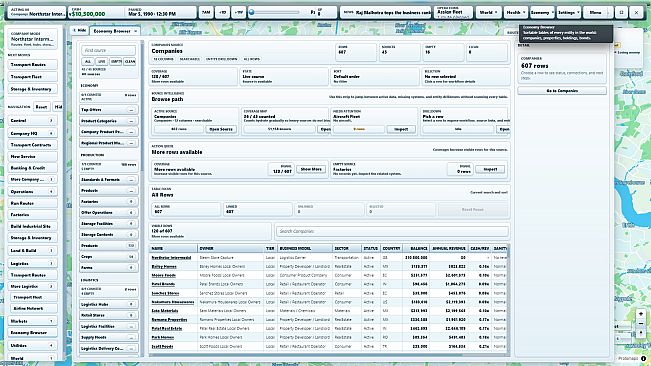The width and height of the screenshot is (651, 366).
Task: Select the Standards & Formats source
Action: point(108,180)
